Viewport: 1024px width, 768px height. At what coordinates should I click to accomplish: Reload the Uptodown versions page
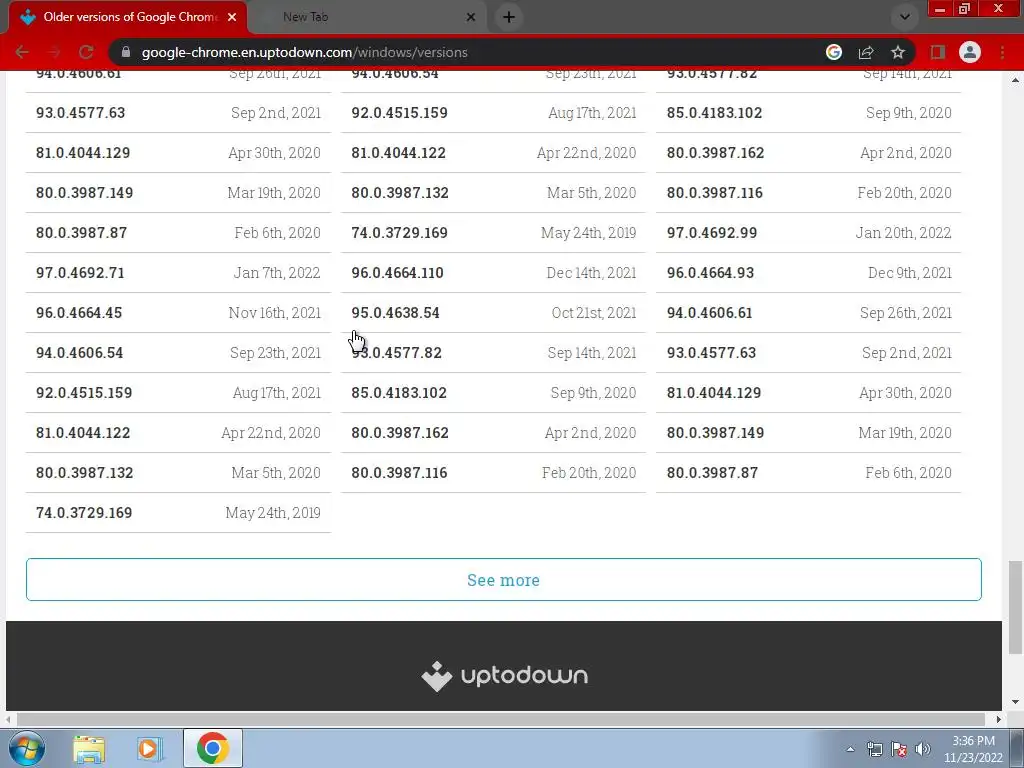tap(86, 52)
